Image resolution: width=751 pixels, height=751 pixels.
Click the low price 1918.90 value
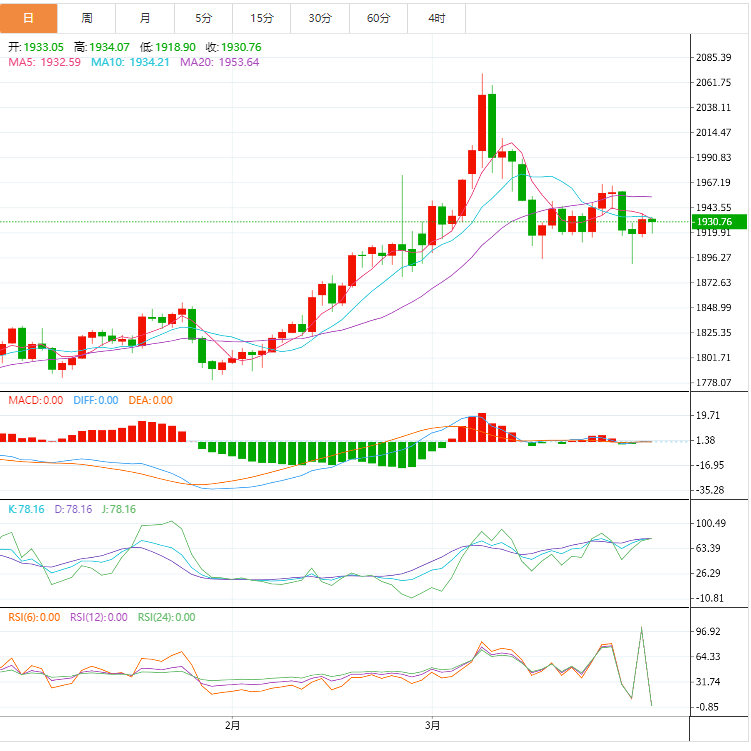[175, 47]
